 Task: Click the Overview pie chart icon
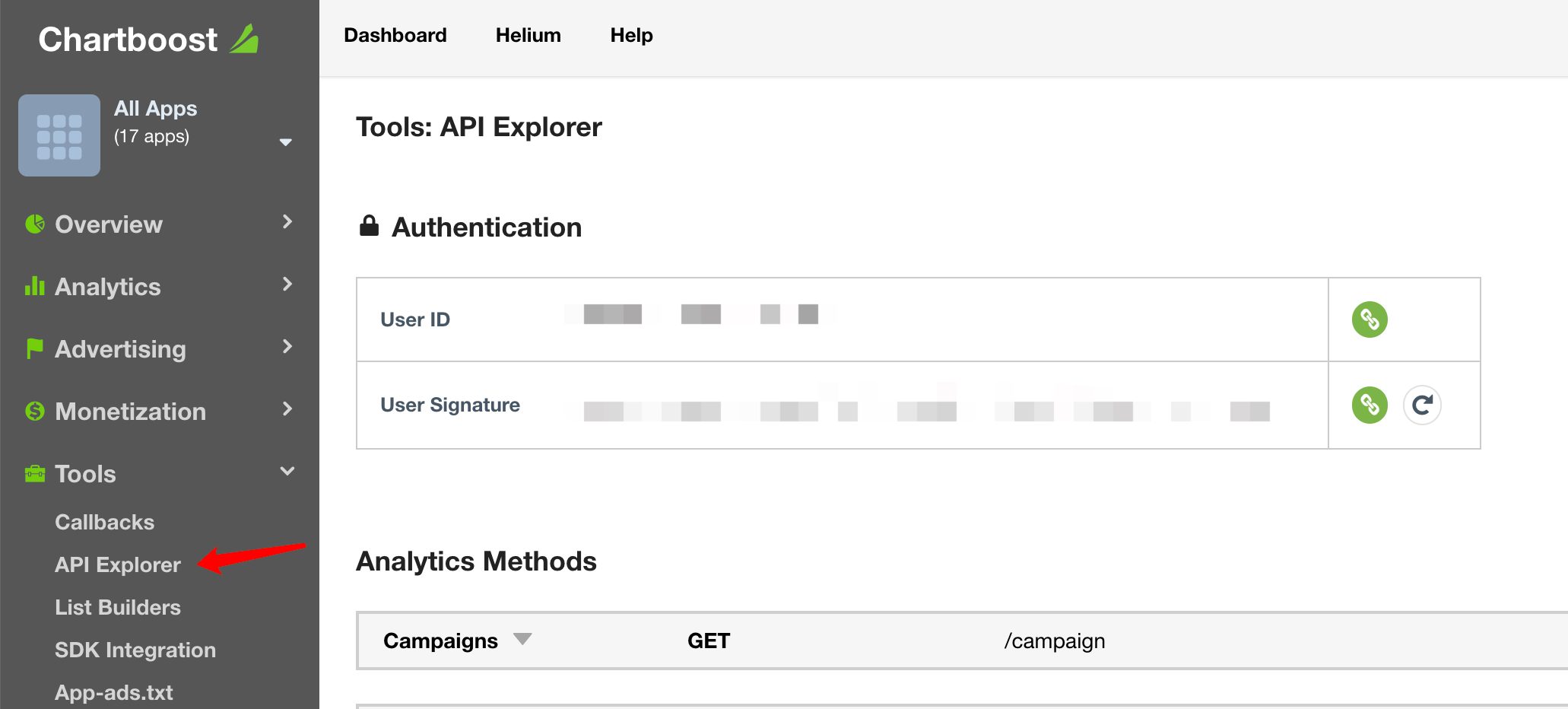pos(33,224)
